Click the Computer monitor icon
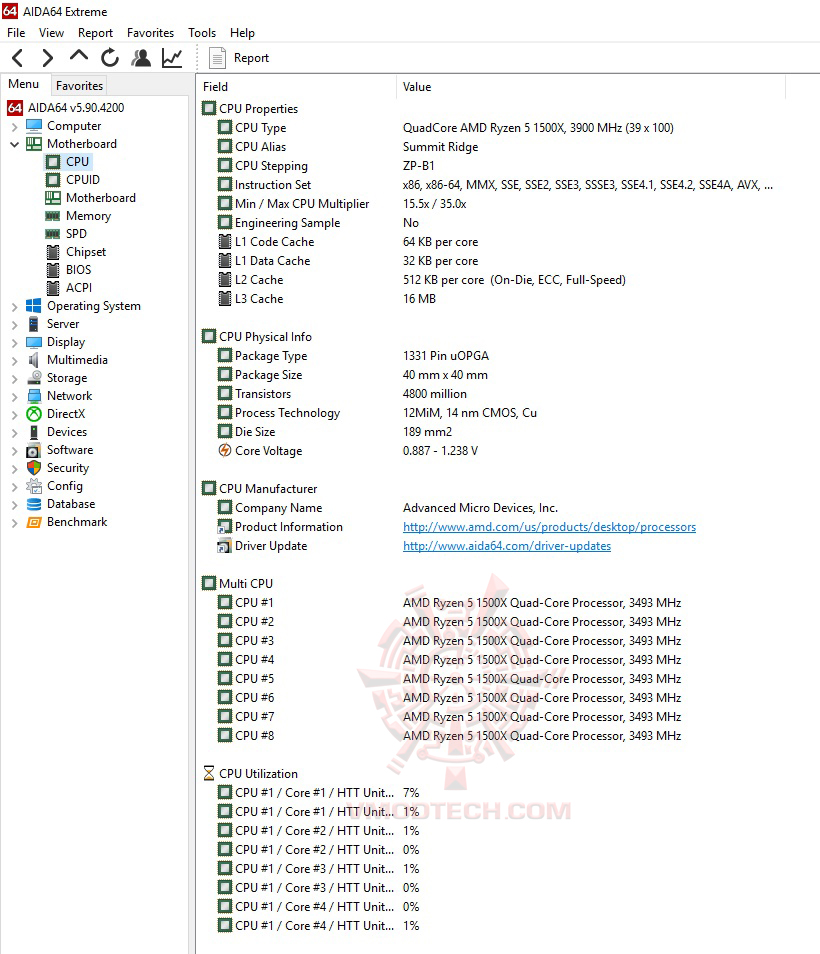 coord(34,126)
